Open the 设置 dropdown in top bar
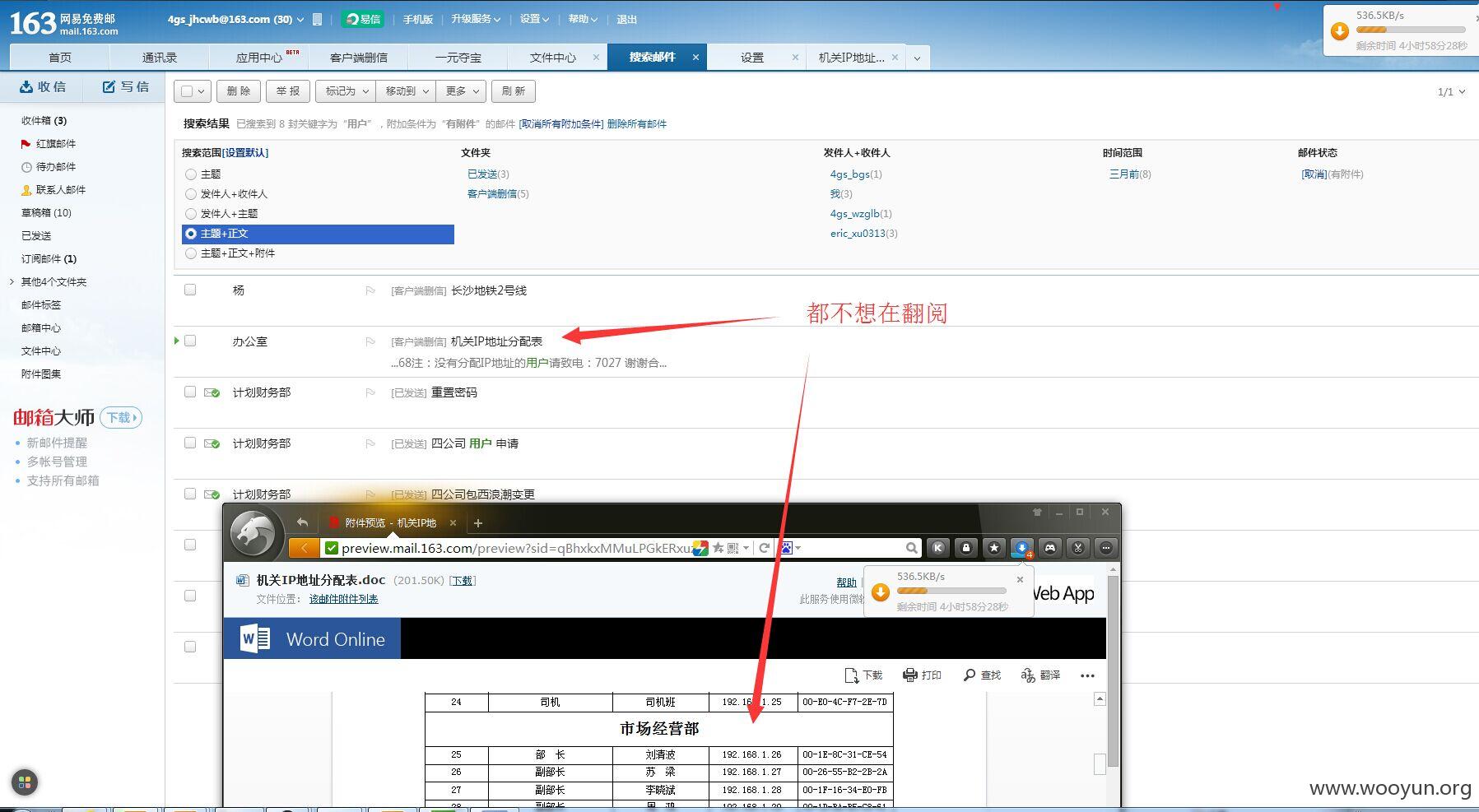The image size is (1479, 812). pyautogui.click(x=534, y=19)
